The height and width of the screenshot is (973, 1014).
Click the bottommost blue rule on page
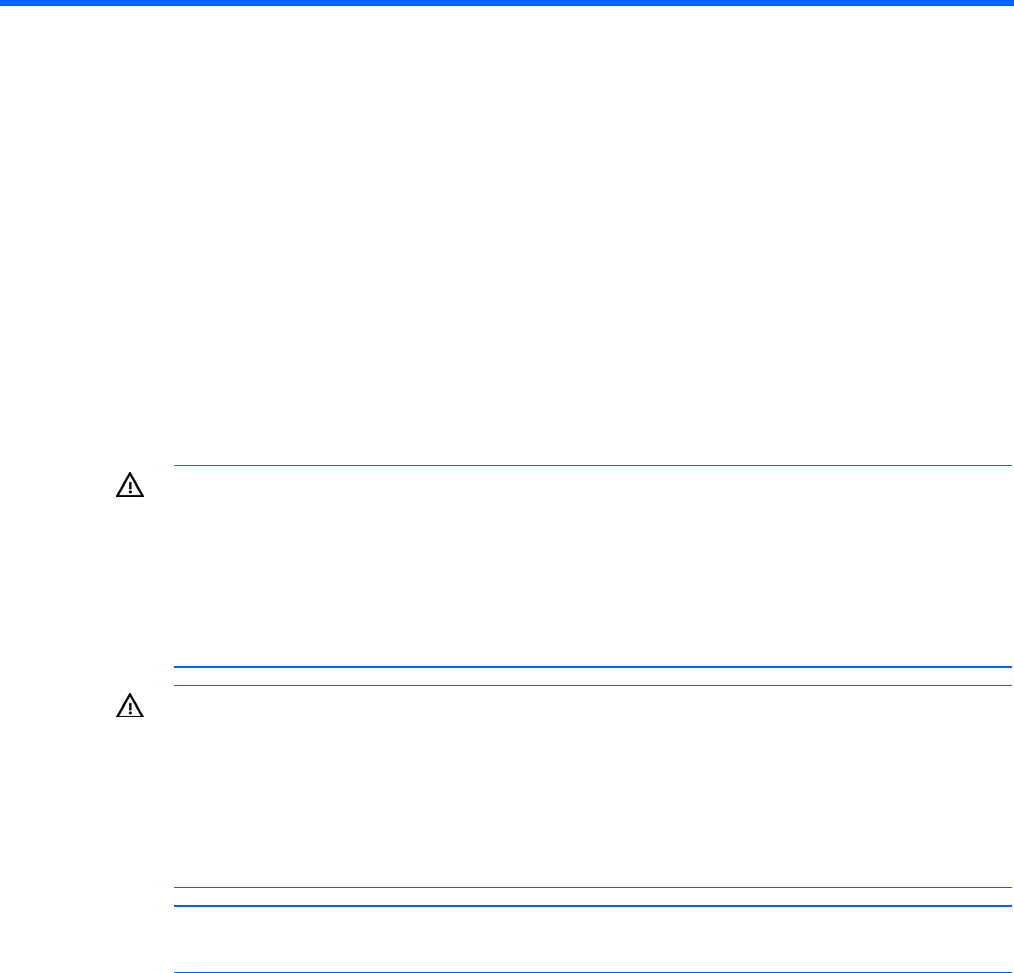coord(592,972)
